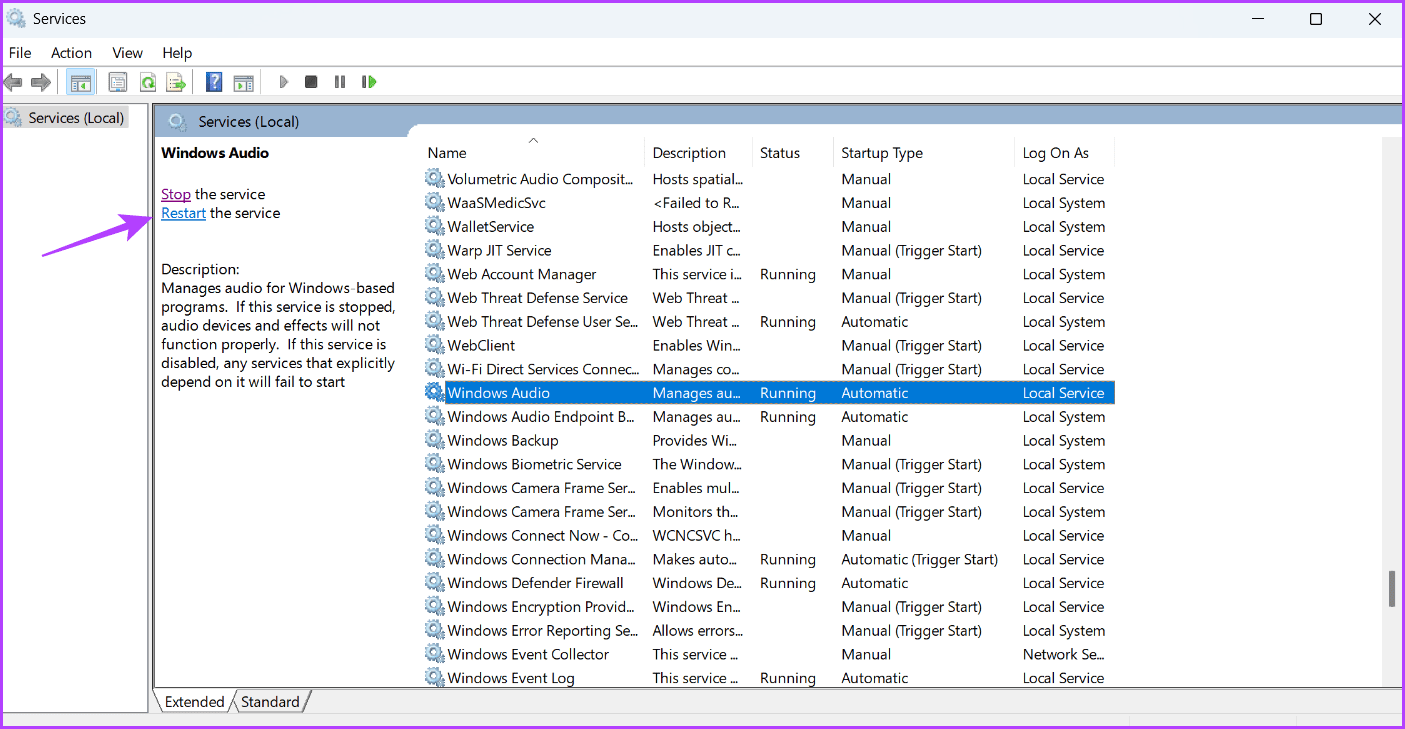Click gear icon beside Windows Event Log
Image resolution: width=1405 pixels, height=729 pixels.
point(435,678)
